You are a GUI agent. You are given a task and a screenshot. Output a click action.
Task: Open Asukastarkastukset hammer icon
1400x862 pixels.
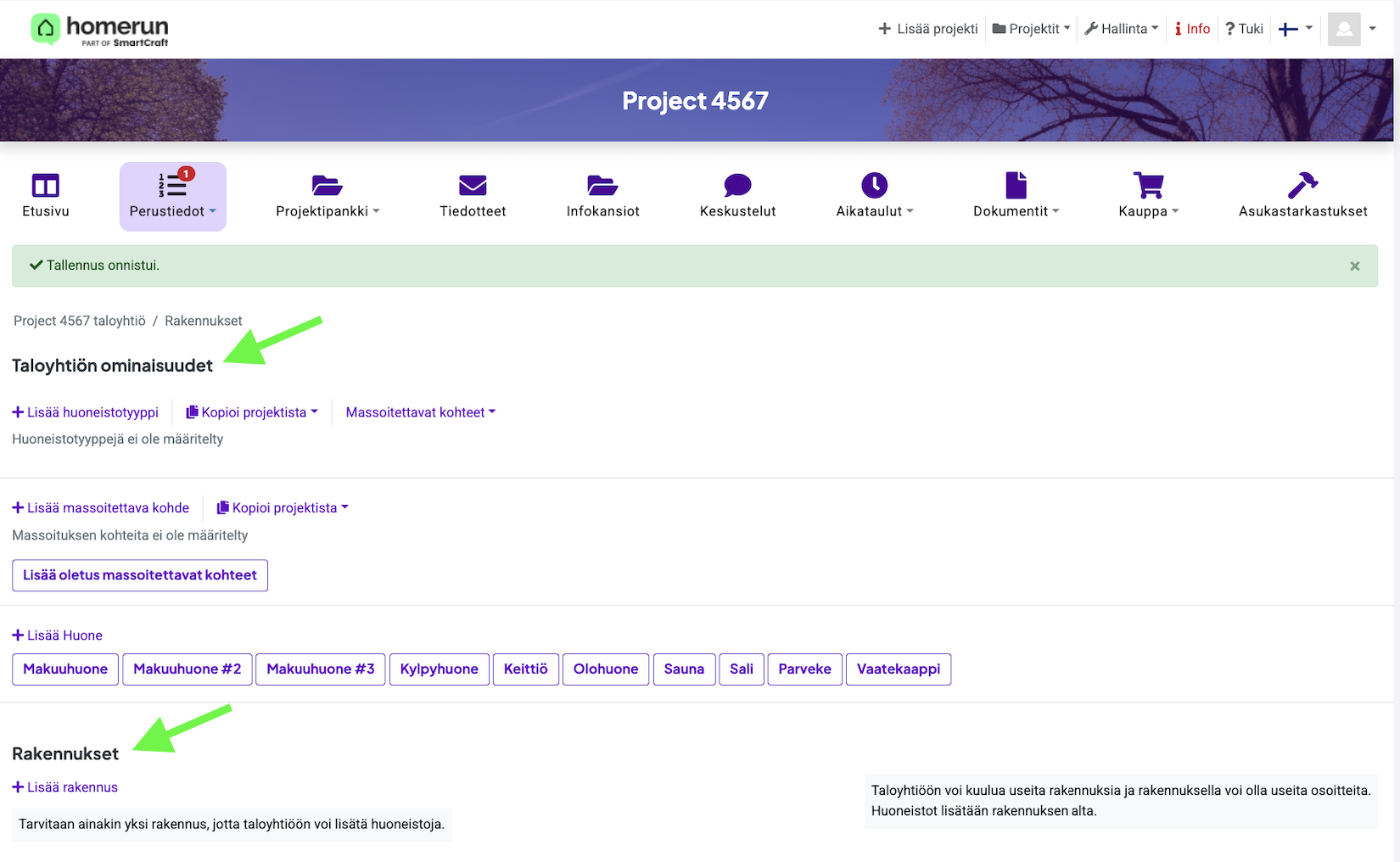tap(1302, 186)
